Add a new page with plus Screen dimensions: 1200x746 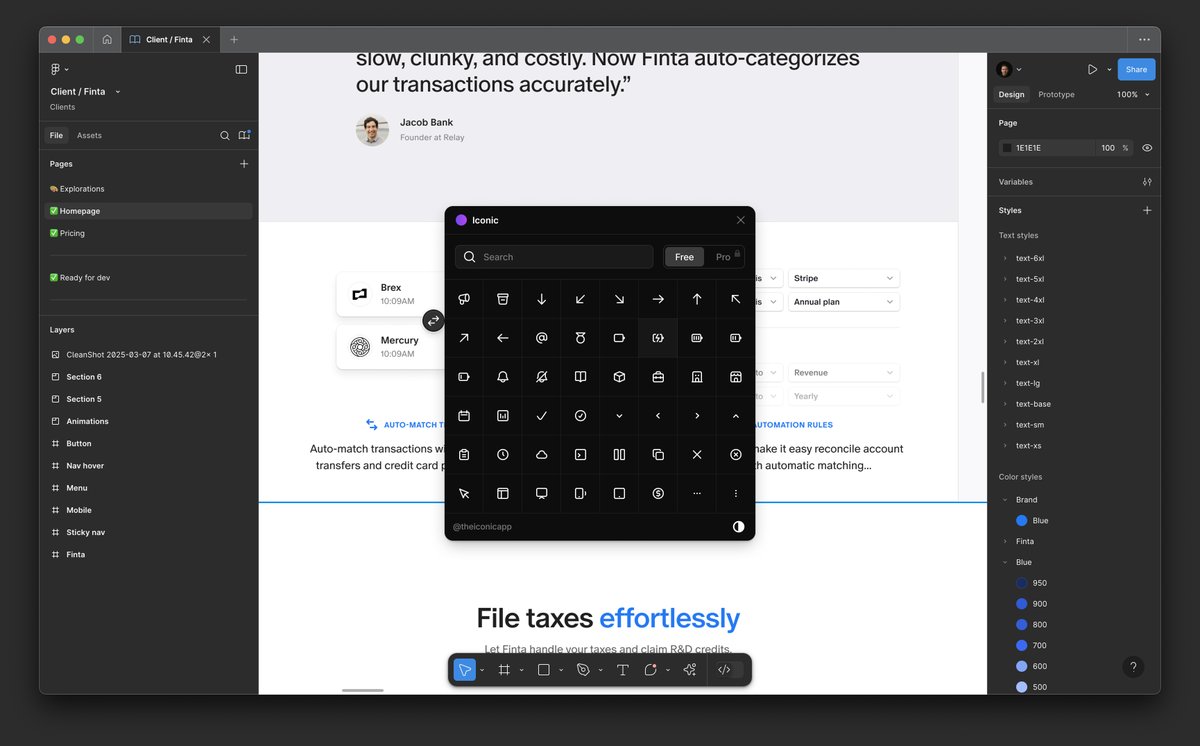pyautogui.click(x=244, y=163)
